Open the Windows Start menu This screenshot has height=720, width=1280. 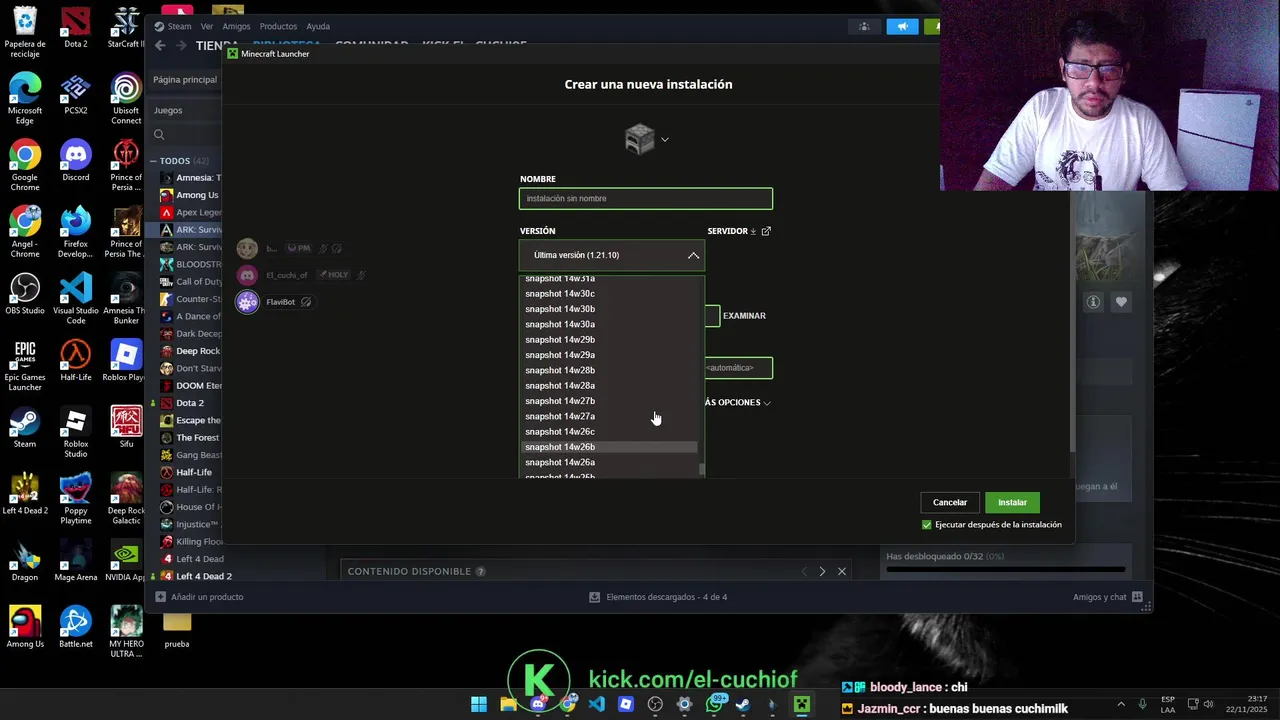pyautogui.click(x=479, y=704)
